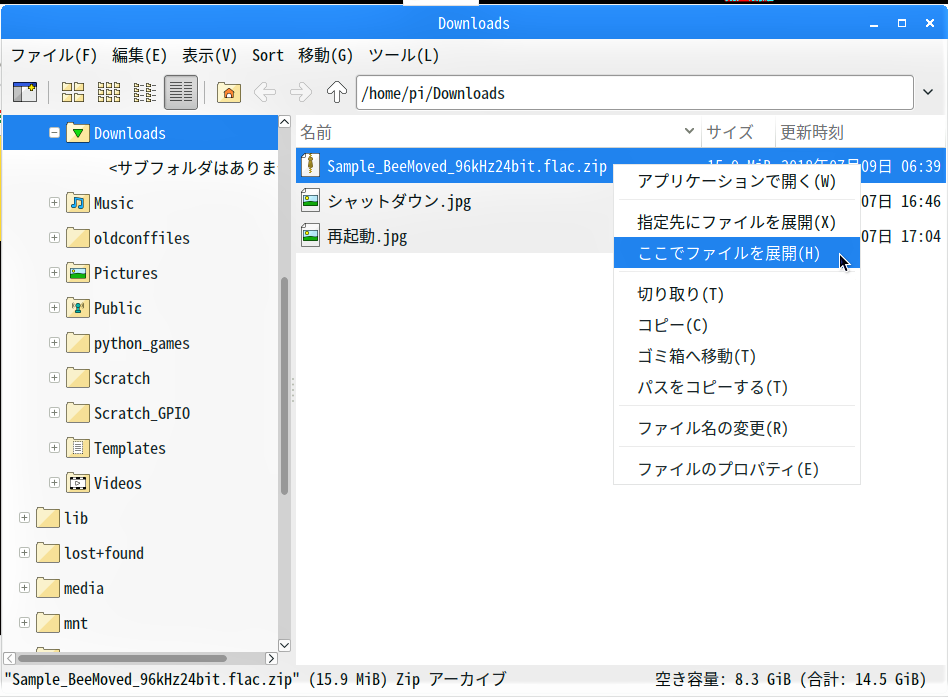
Task: Go up to the parent folder
Action: [x=337, y=93]
